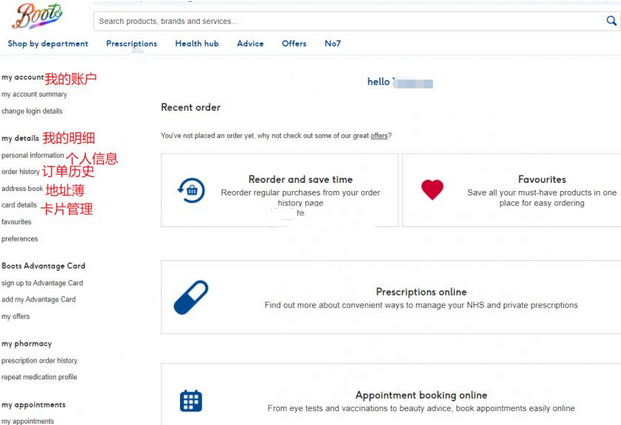Click the reorder basket icon
The image size is (621, 425).
click(x=191, y=191)
